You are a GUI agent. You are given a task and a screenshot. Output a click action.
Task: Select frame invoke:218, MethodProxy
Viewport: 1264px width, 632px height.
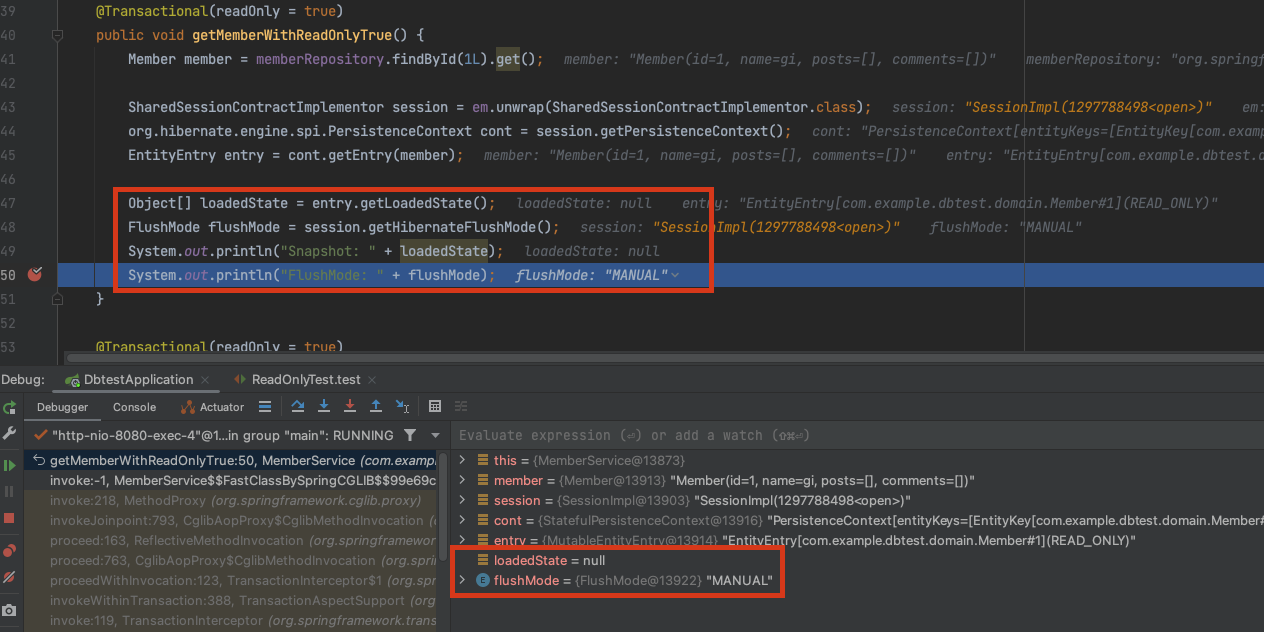point(232,500)
